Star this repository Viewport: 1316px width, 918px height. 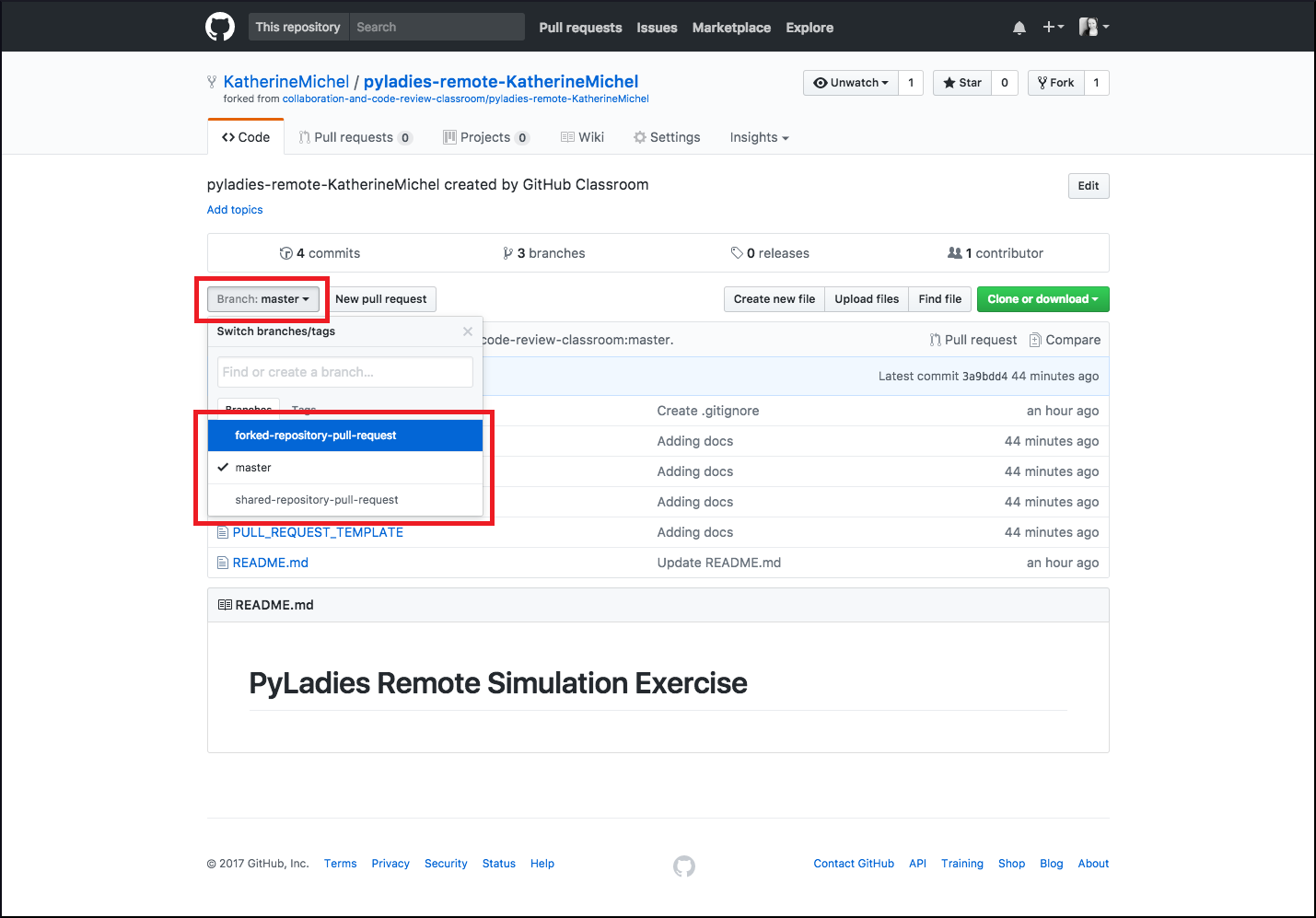962,83
